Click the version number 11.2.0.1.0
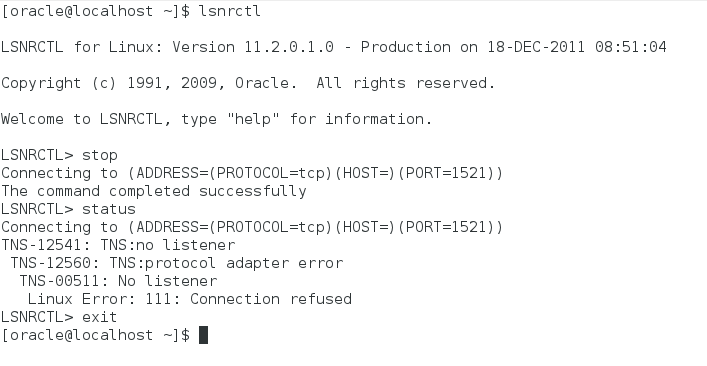This screenshot has height=366, width=707. tap(289, 47)
